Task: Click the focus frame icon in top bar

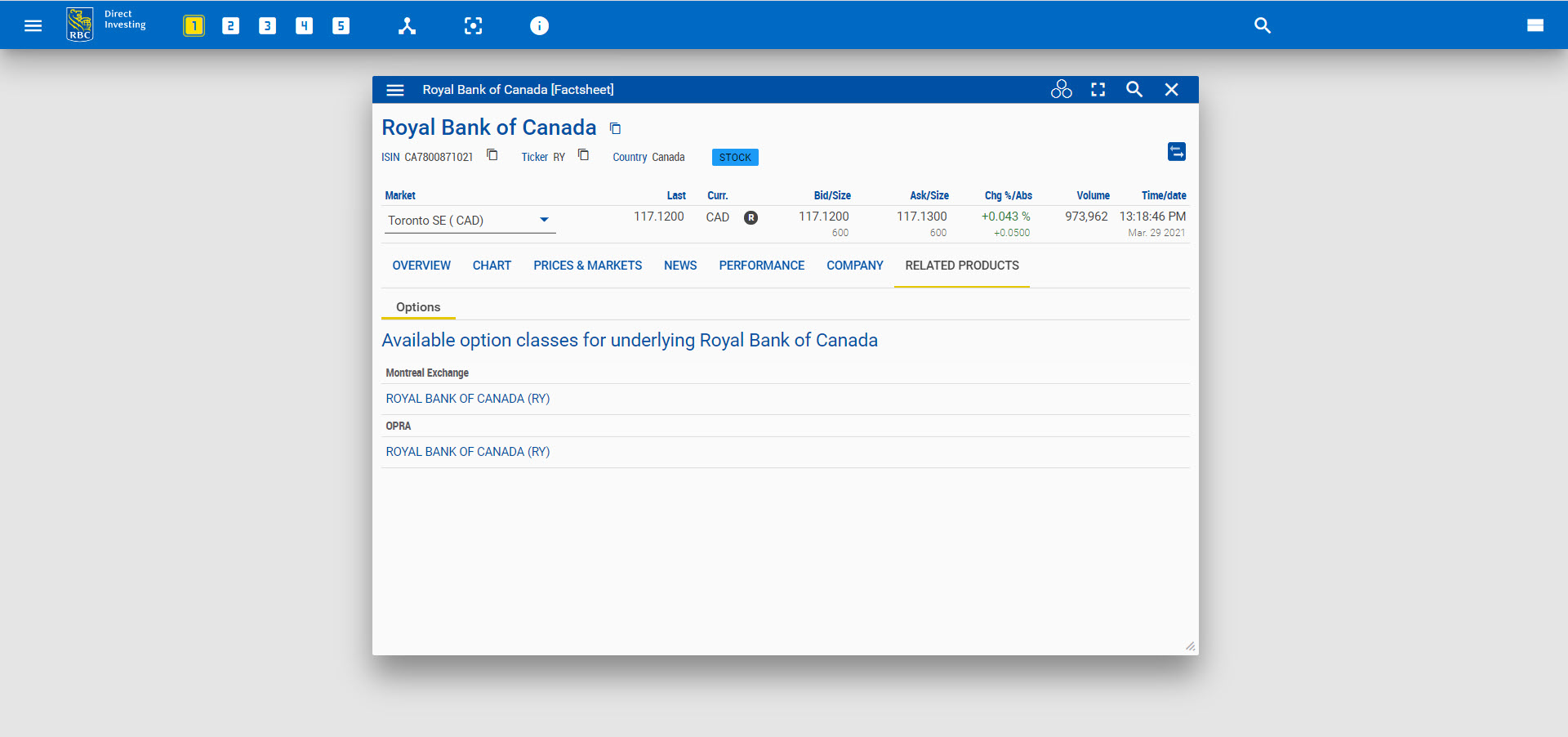Action: (473, 25)
